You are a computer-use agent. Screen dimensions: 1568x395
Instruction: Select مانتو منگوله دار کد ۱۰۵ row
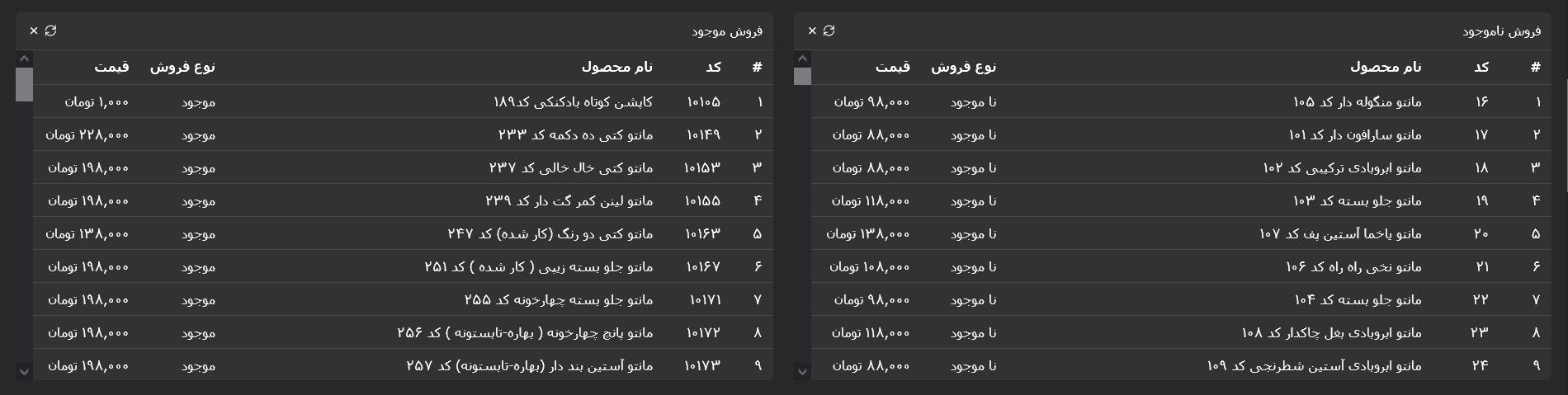[1181, 101]
